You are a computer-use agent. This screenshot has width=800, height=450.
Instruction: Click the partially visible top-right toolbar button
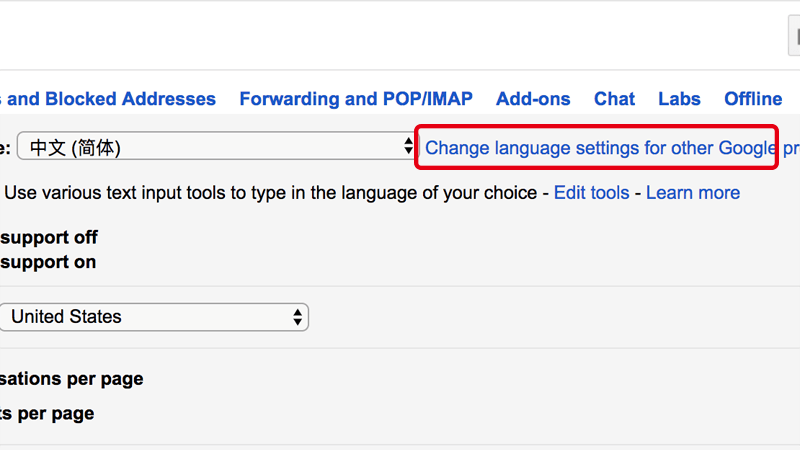(x=791, y=35)
